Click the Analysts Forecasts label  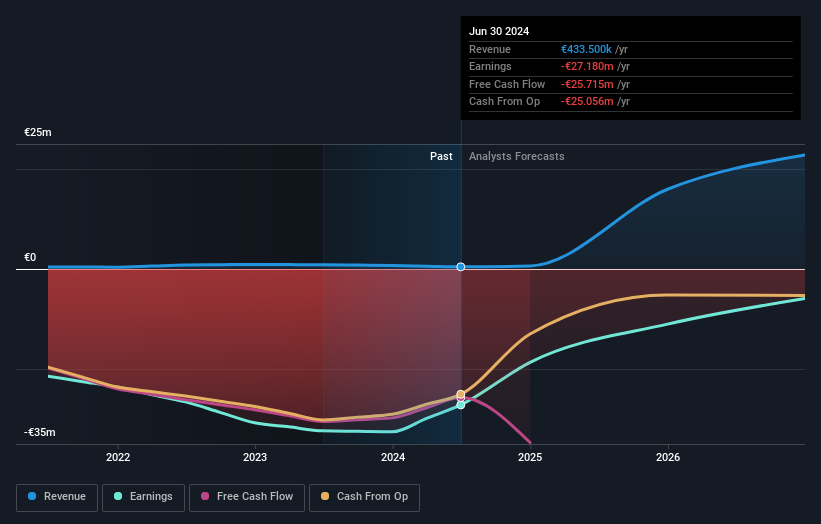pyautogui.click(x=517, y=157)
